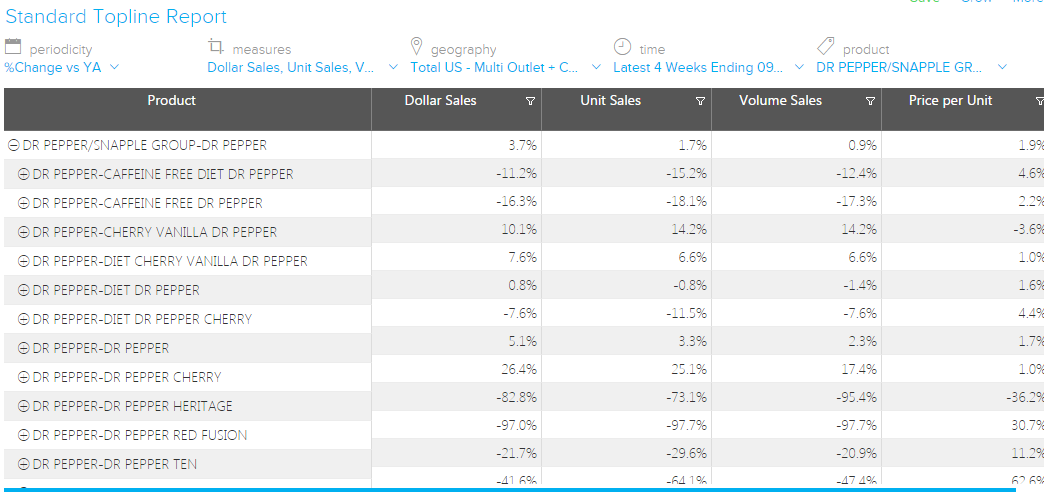Open the Unit Sales column filter
Screen dimensions: 1058x496
[x=700, y=101]
